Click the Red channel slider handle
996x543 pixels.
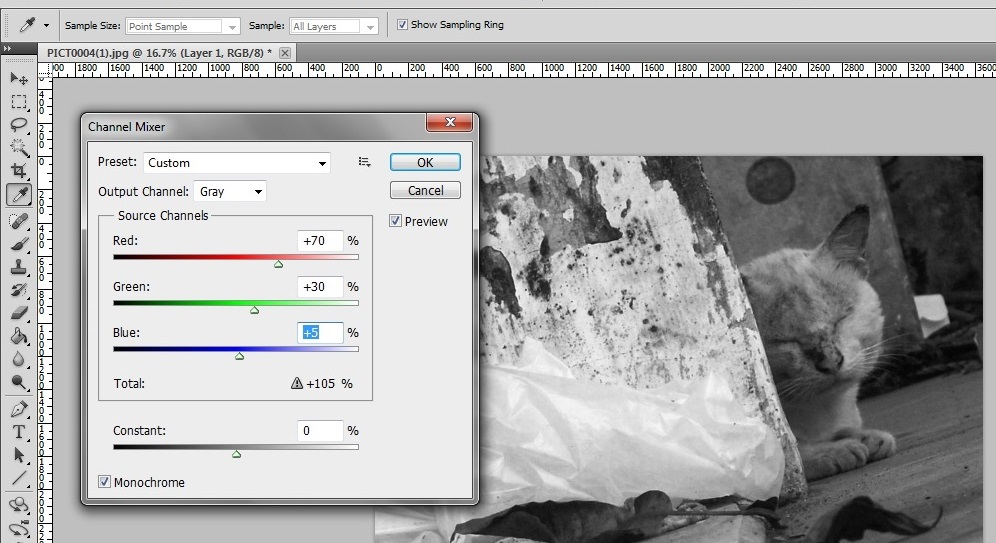pos(278,264)
